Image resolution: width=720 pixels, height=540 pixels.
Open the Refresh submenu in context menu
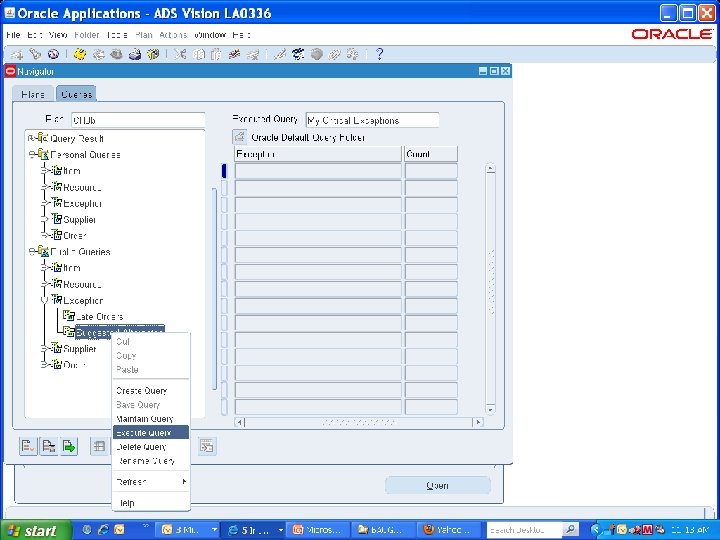pos(151,482)
